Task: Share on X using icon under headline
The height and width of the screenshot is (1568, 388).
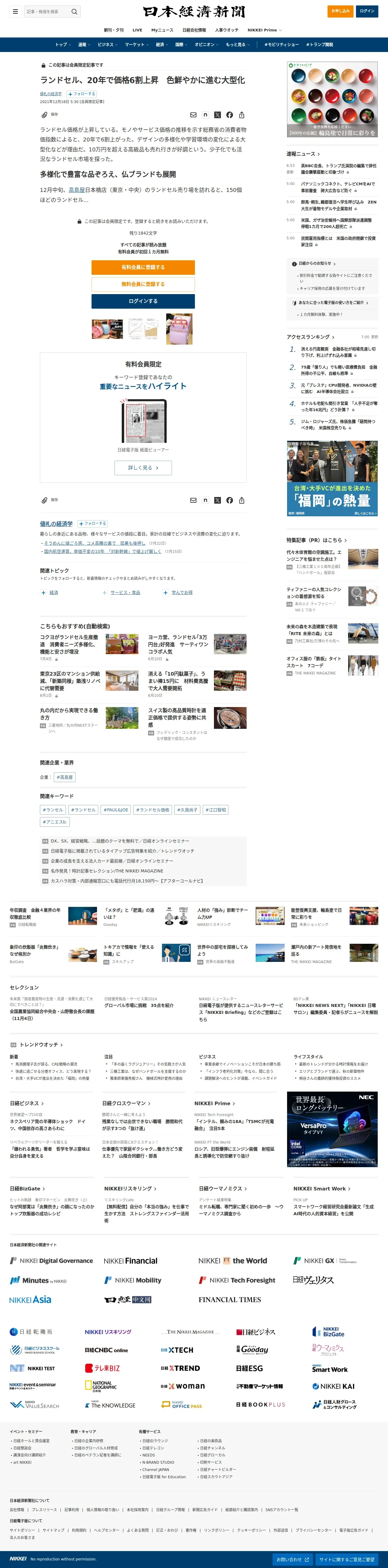Action: pos(217,115)
